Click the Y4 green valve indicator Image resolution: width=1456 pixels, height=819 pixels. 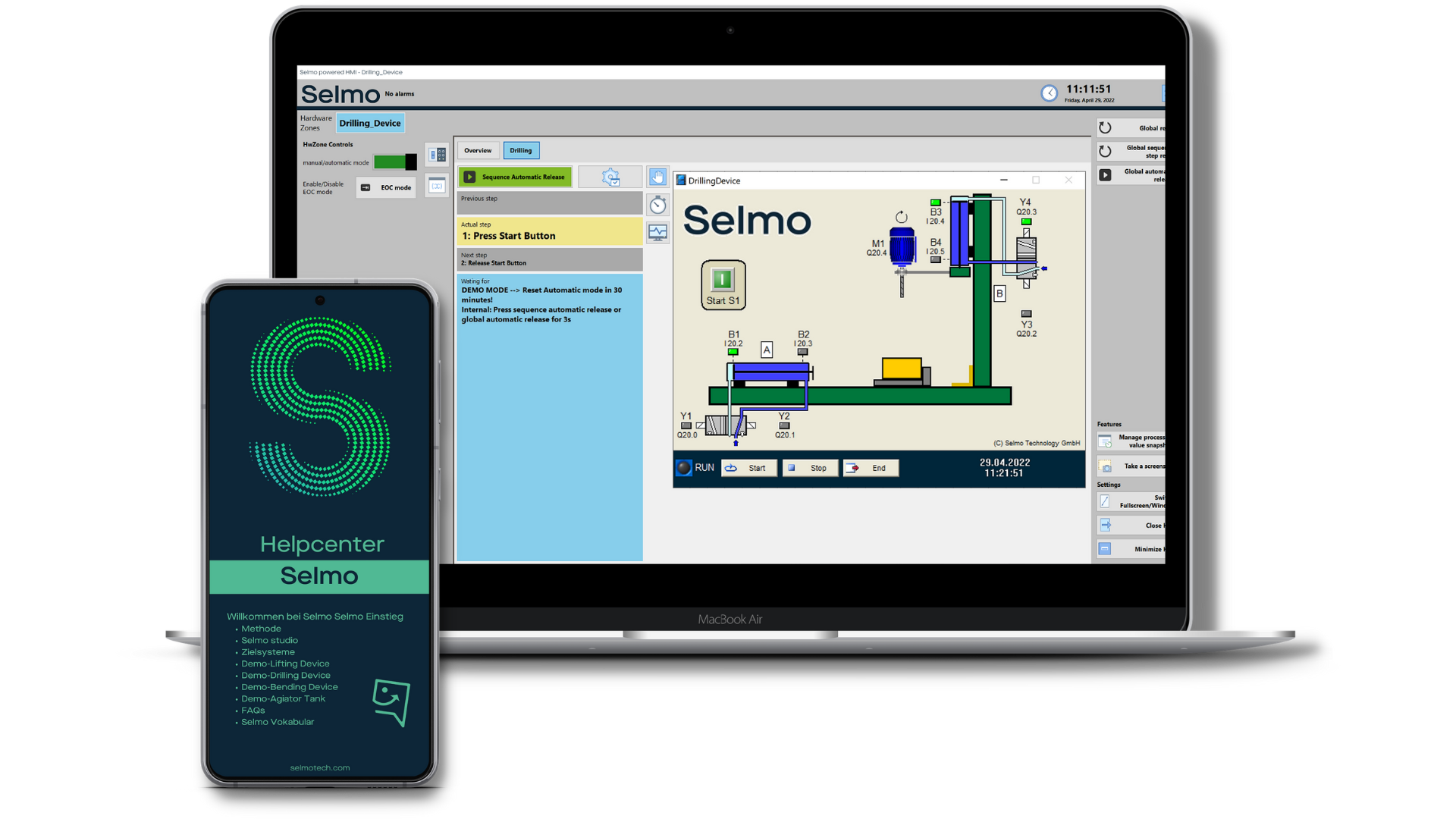coord(1026,222)
